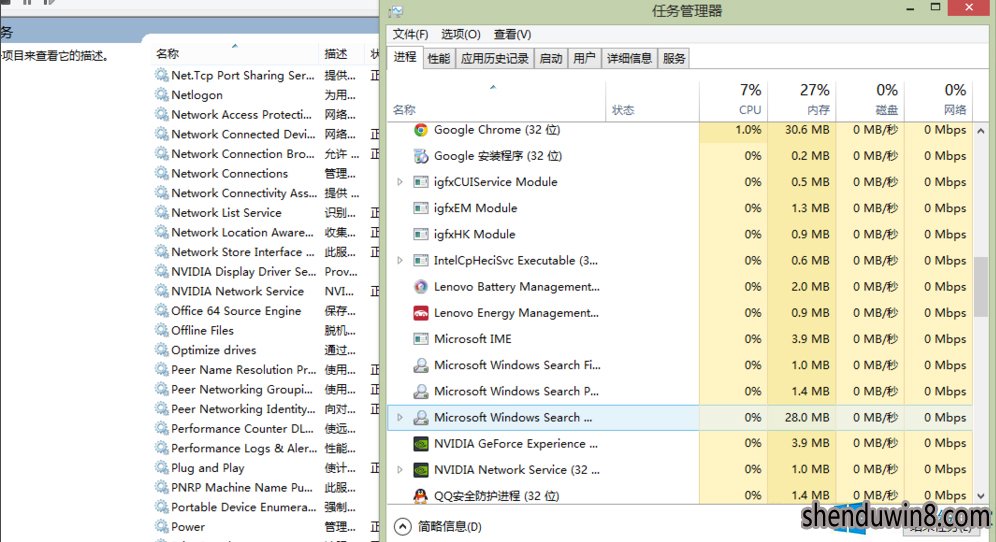Collapse to fewer details with 简略信息 arrow
This screenshot has height=542, width=996.
[x=403, y=527]
